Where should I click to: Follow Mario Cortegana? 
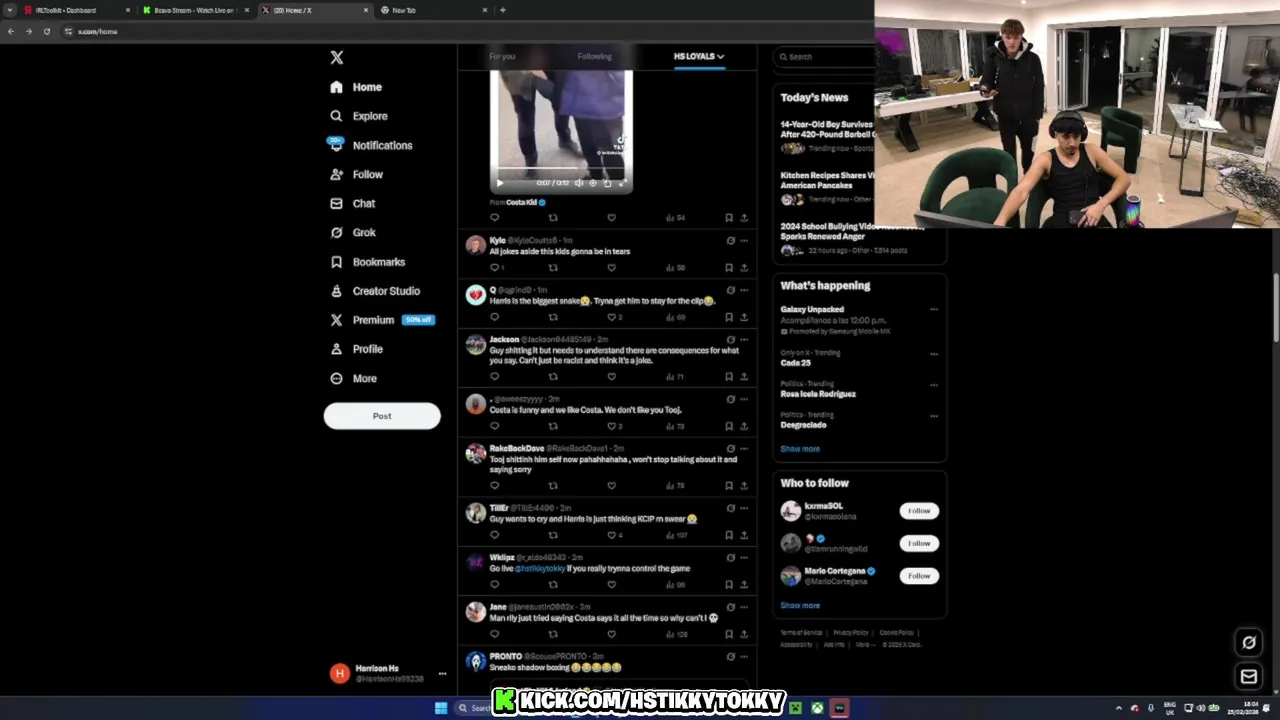pyautogui.click(x=919, y=576)
